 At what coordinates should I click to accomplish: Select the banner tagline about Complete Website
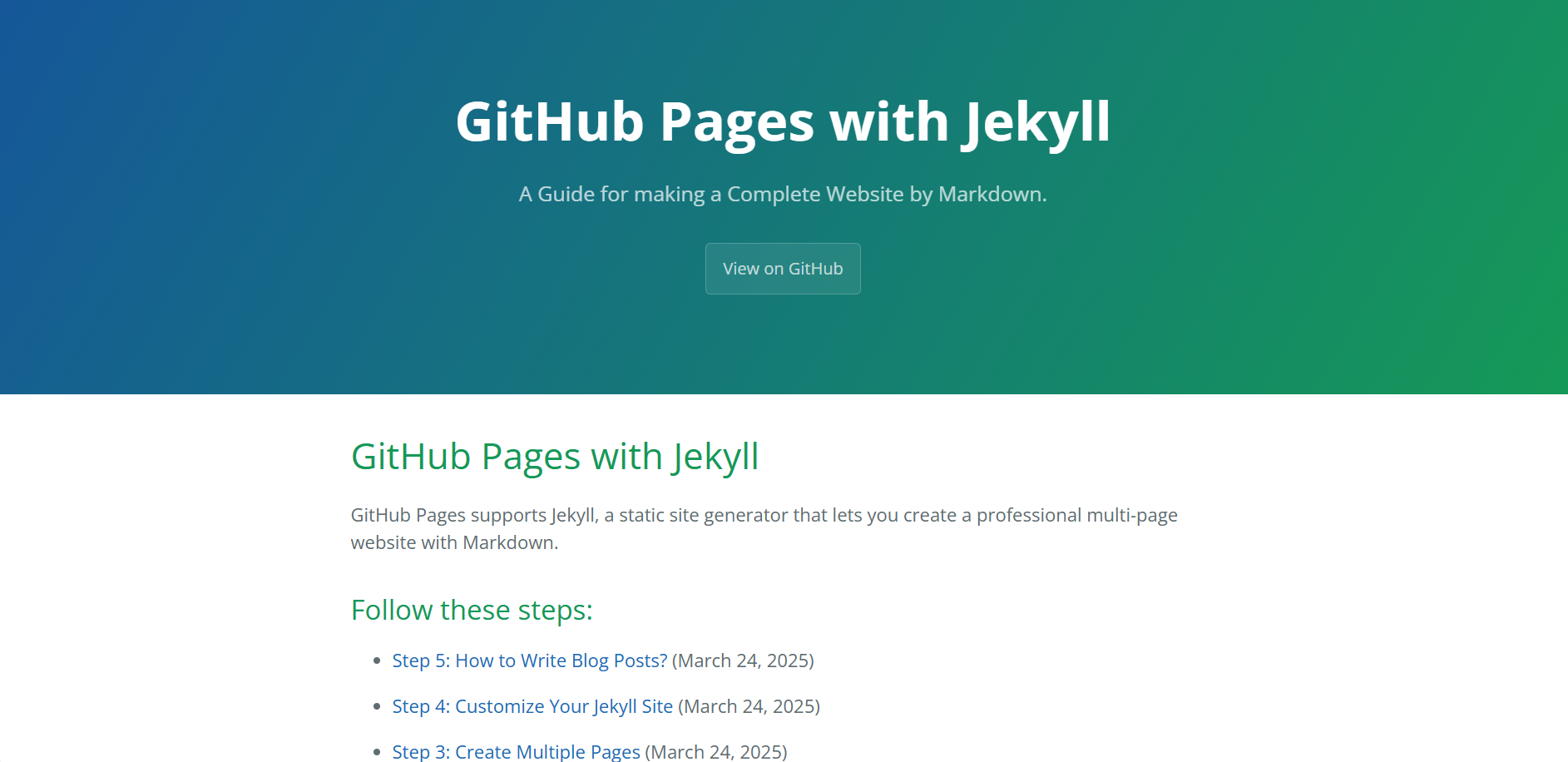(x=782, y=194)
